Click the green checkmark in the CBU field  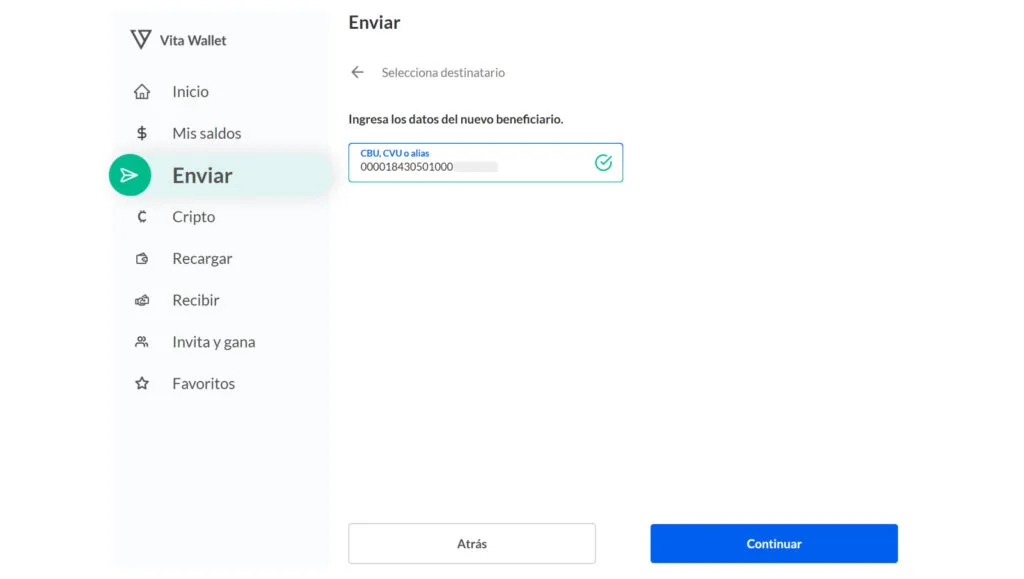[x=603, y=163]
